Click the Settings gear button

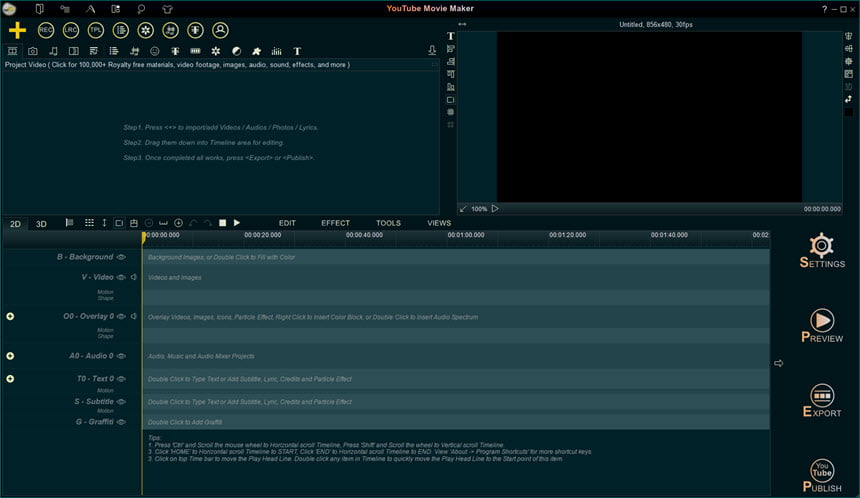822,251
